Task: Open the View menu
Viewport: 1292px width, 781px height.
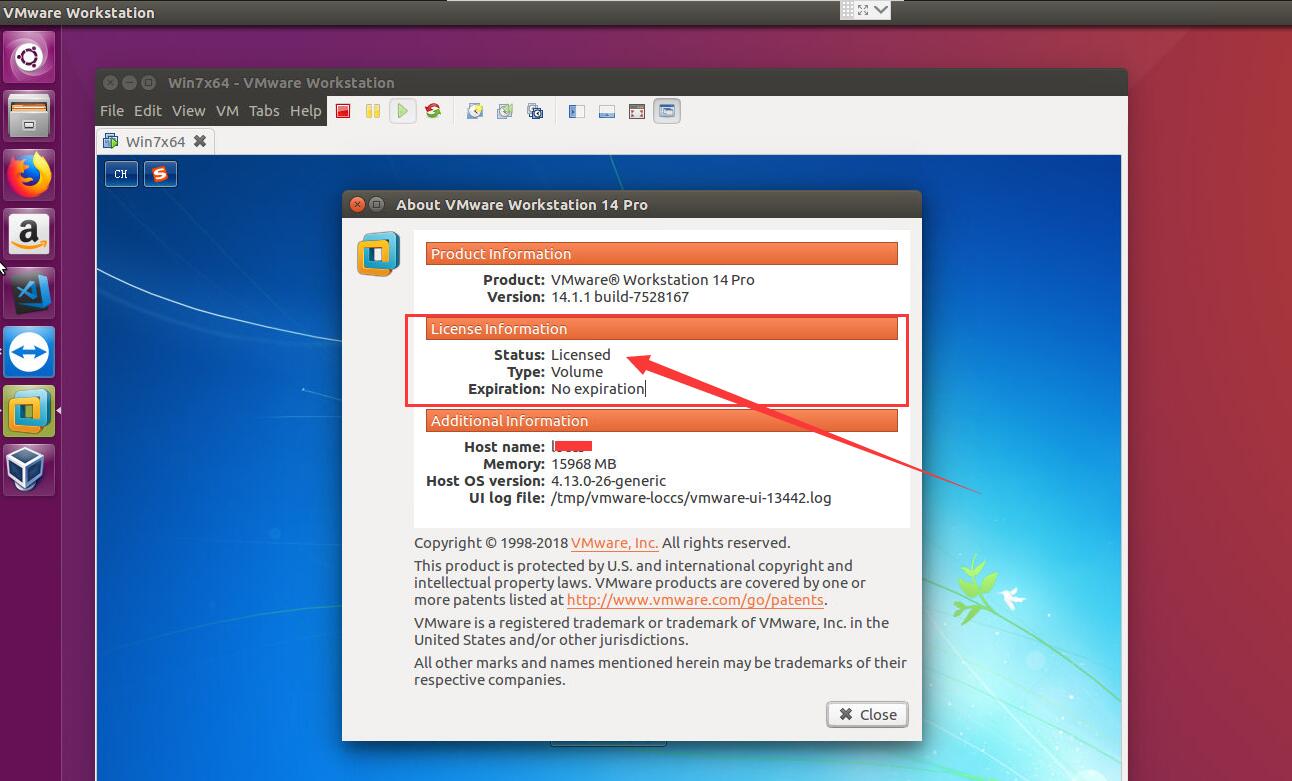Action: pyautogui.click(x=188, y=111)
